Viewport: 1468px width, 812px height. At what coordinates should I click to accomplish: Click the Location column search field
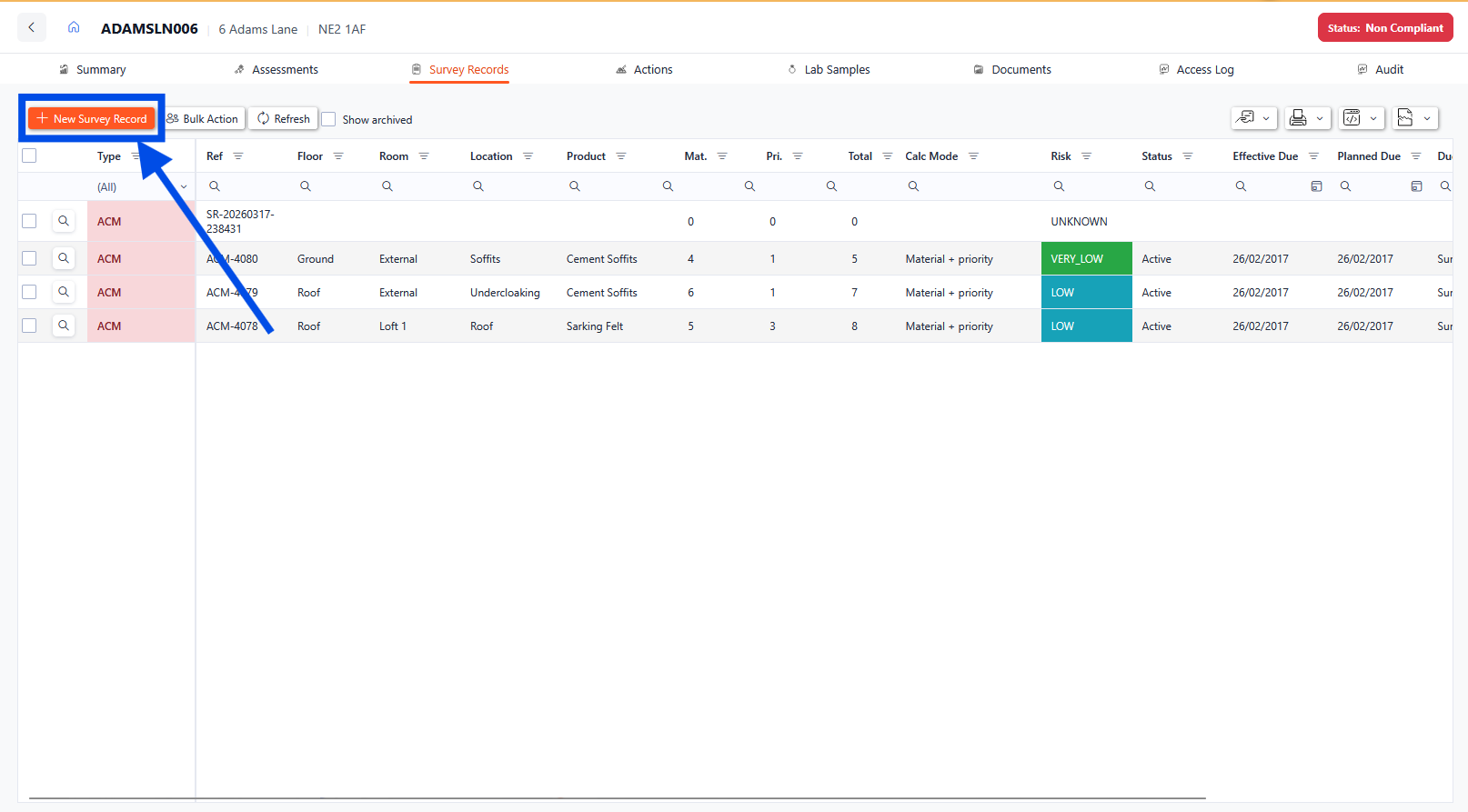[509, 186]
